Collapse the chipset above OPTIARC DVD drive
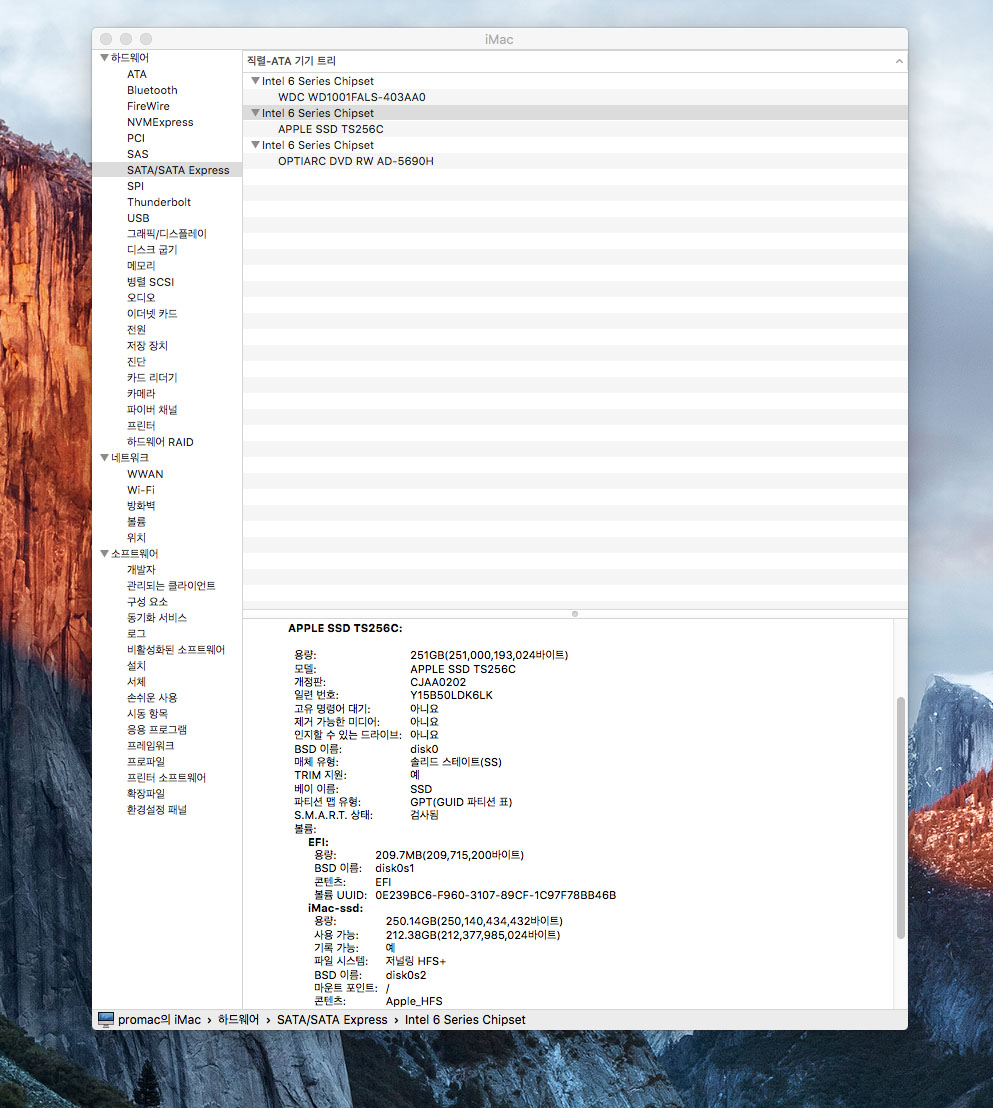Viewport: 993px width, 1108px height. click(x=255, y=145)
